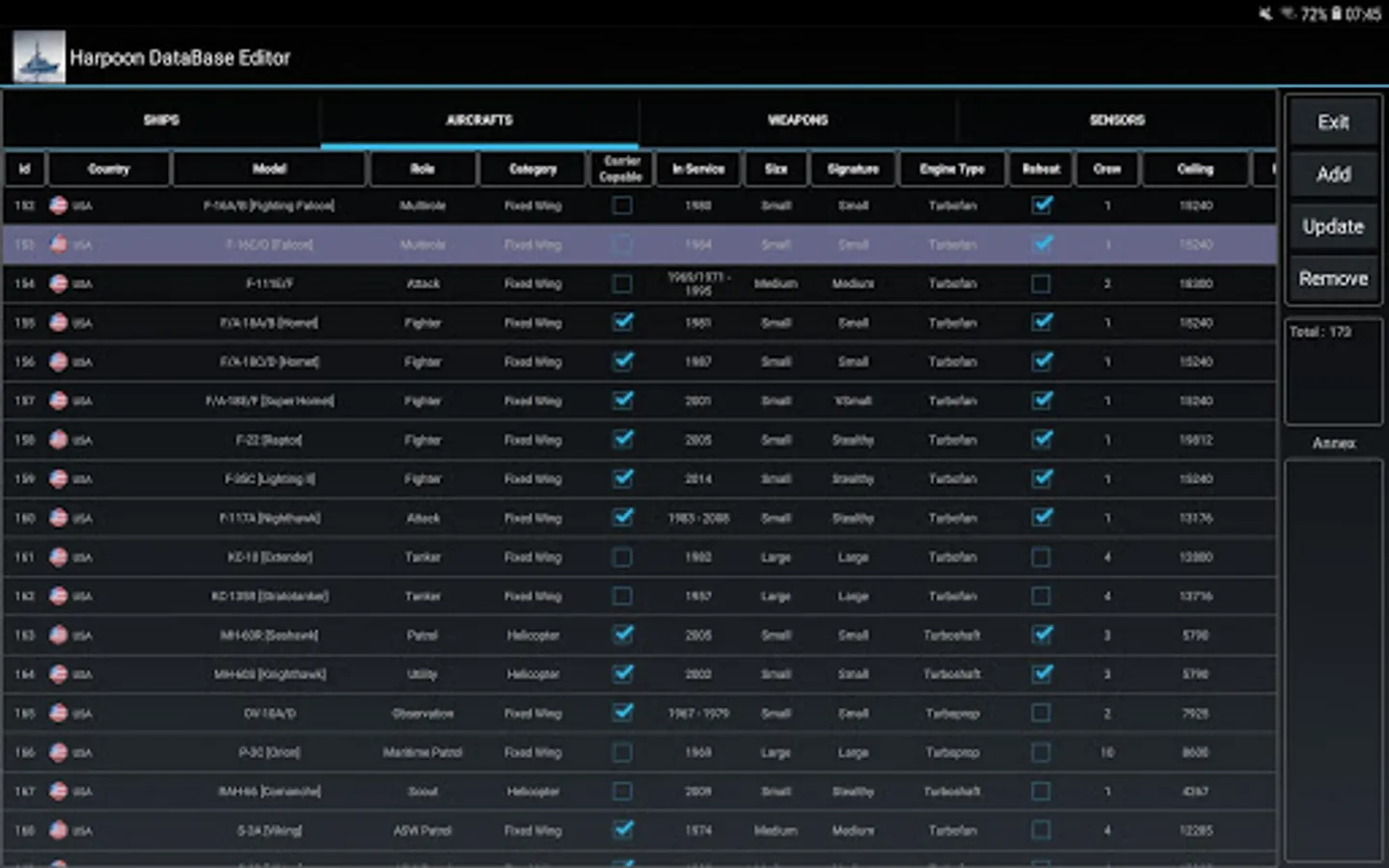Viewport: 1389px width, 868px height.
Task: Click the Exit button
Action: tap(1333, 122)
